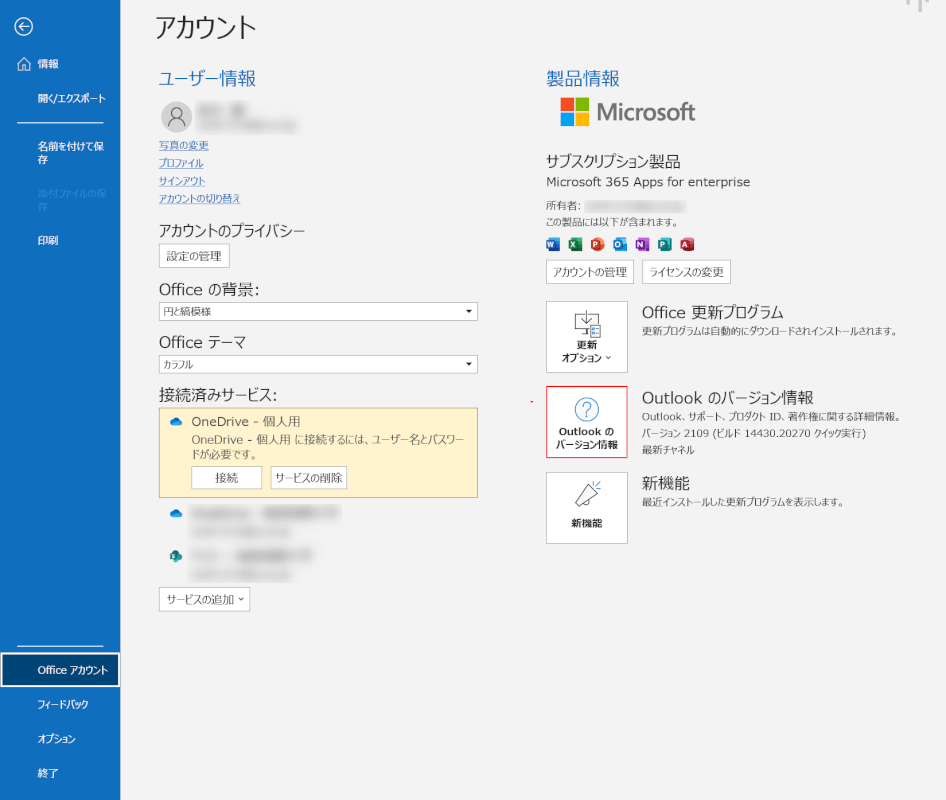The height and width of the screenshot is (800, 946).
Task: Click the Outlook app icon
Action: 620,244
